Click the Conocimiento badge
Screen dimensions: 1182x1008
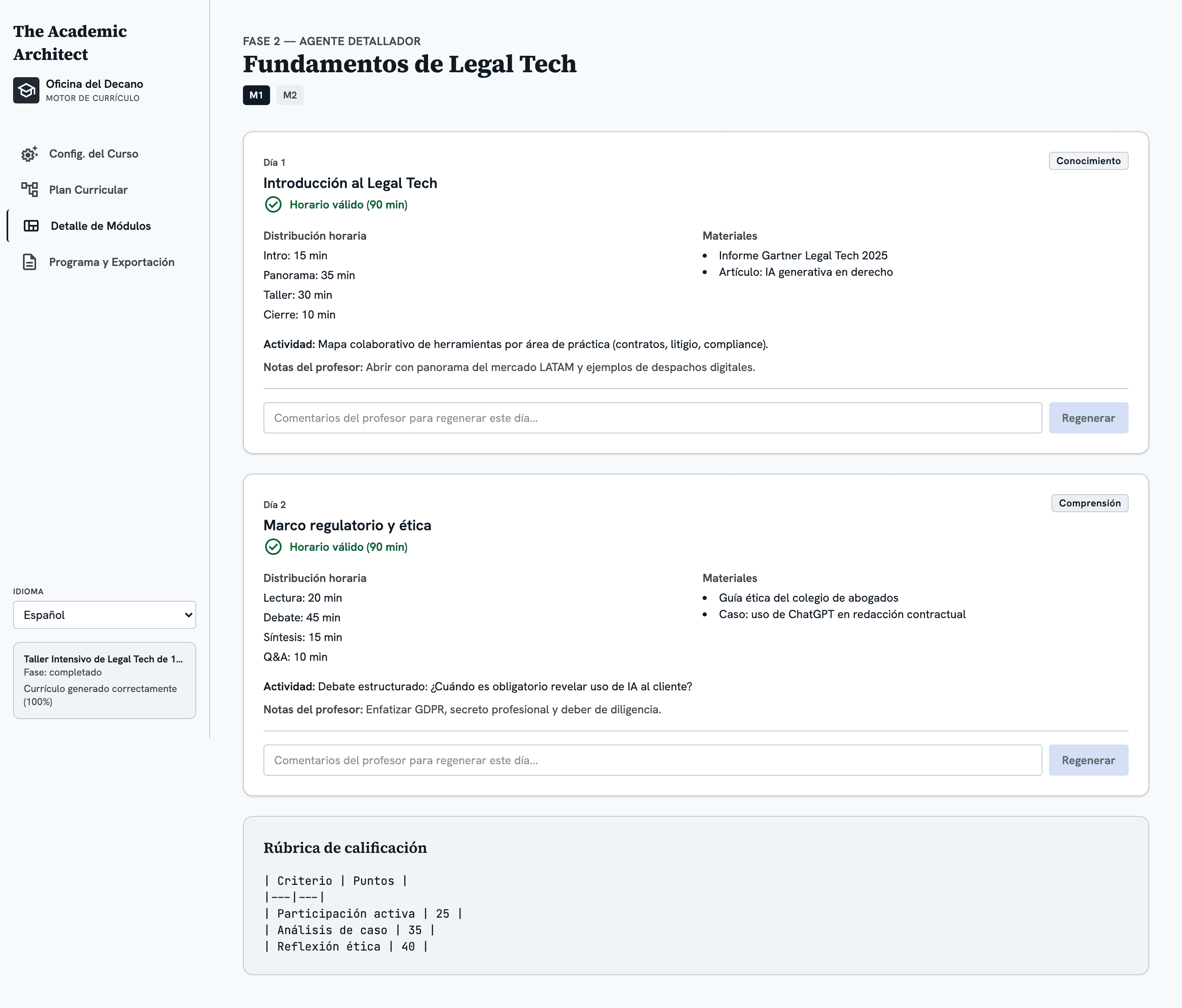point(1088,161)
